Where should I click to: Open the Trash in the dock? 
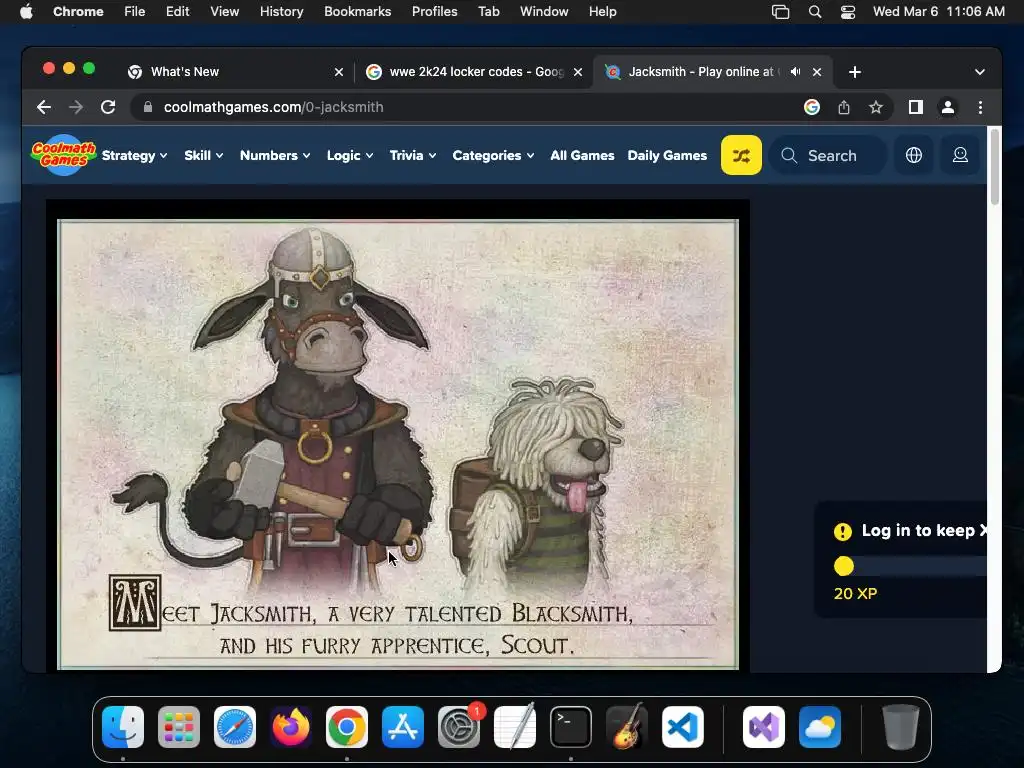click(x=901, y=727)
